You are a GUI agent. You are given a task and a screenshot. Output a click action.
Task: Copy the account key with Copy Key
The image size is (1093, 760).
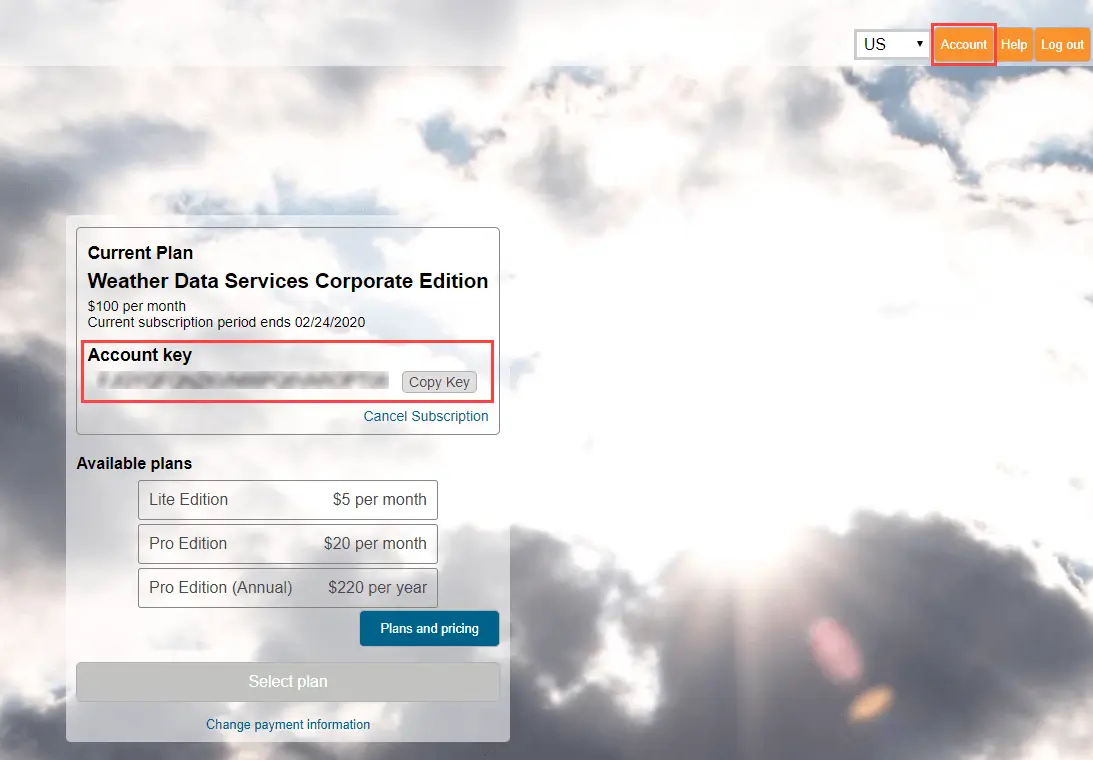tap(439, 382)
